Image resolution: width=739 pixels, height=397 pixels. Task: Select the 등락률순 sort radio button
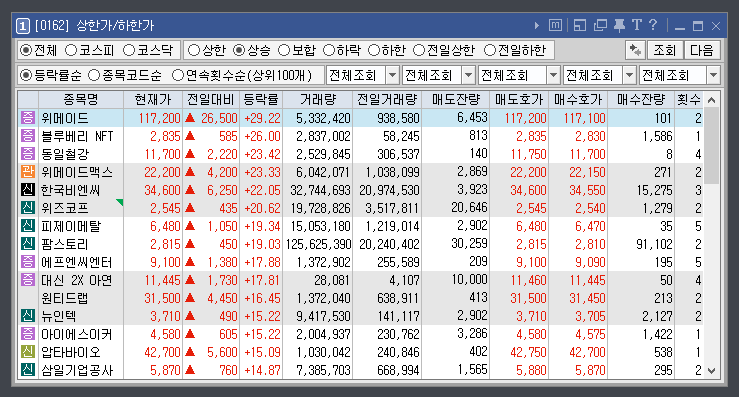(x=26, y=75)
